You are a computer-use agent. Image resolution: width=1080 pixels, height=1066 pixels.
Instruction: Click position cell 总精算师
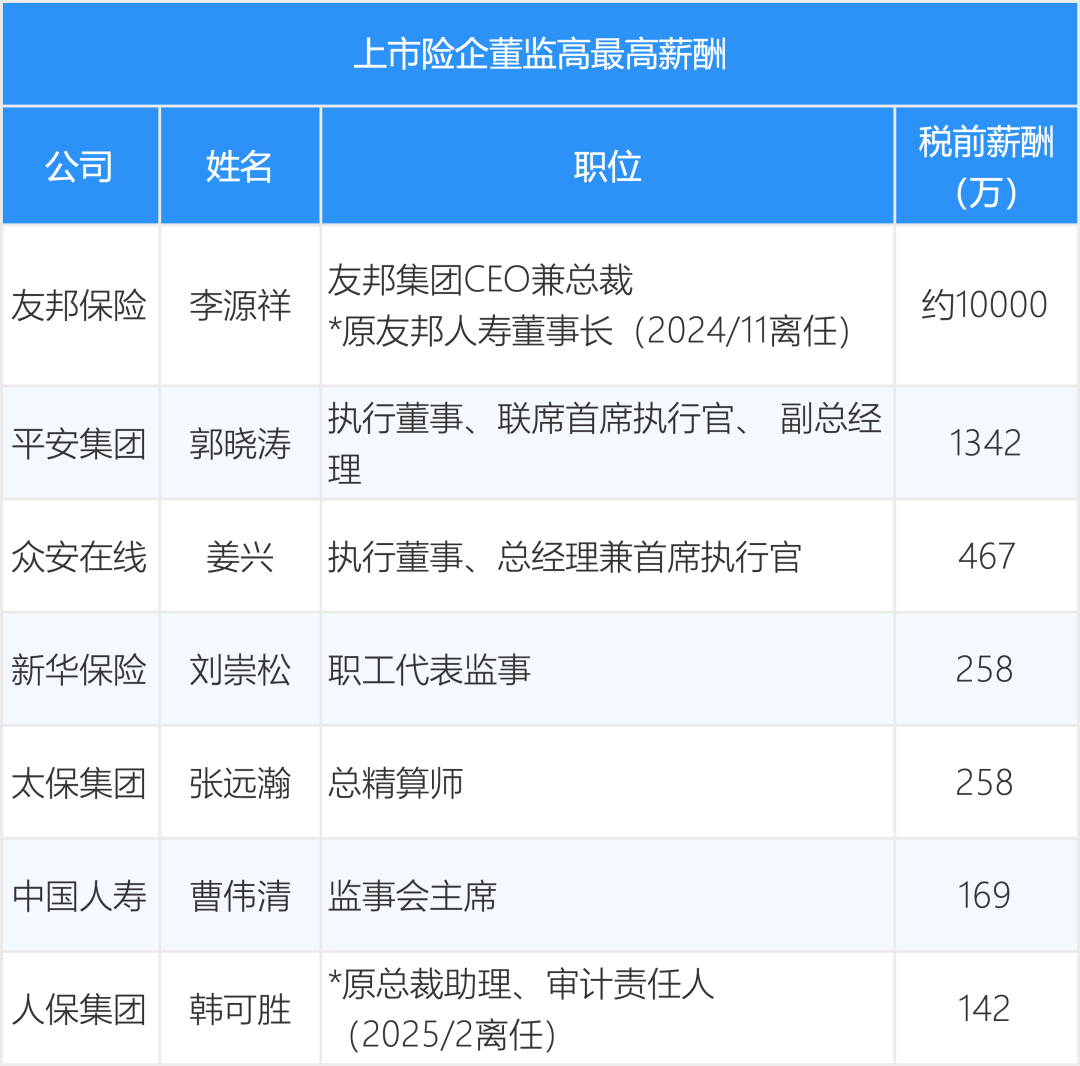608,783
